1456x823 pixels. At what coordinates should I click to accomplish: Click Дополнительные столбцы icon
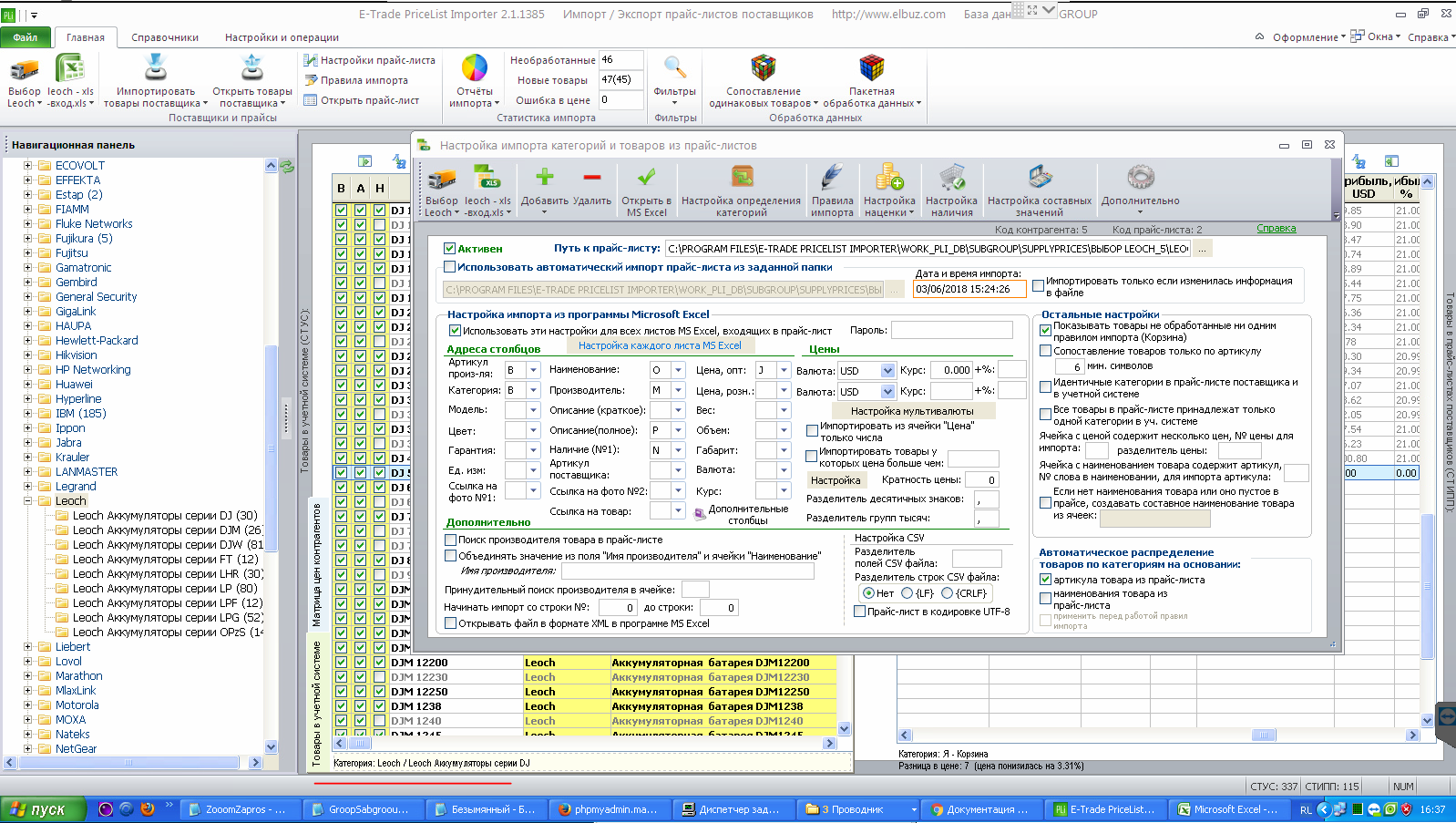click(700, 514)
